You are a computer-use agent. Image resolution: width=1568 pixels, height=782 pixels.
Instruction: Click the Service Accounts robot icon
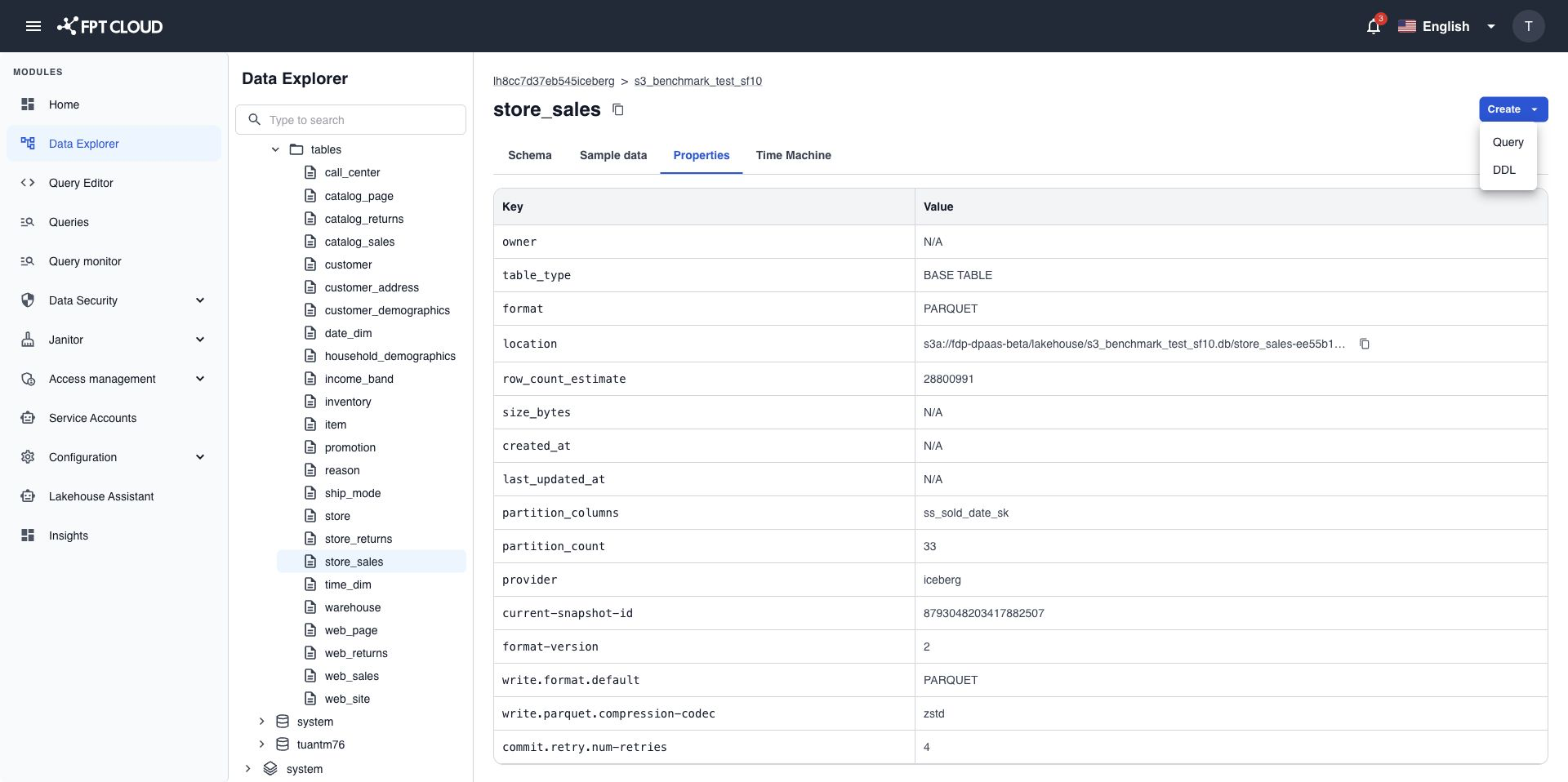pyautogui.click(x=28, y=418)
